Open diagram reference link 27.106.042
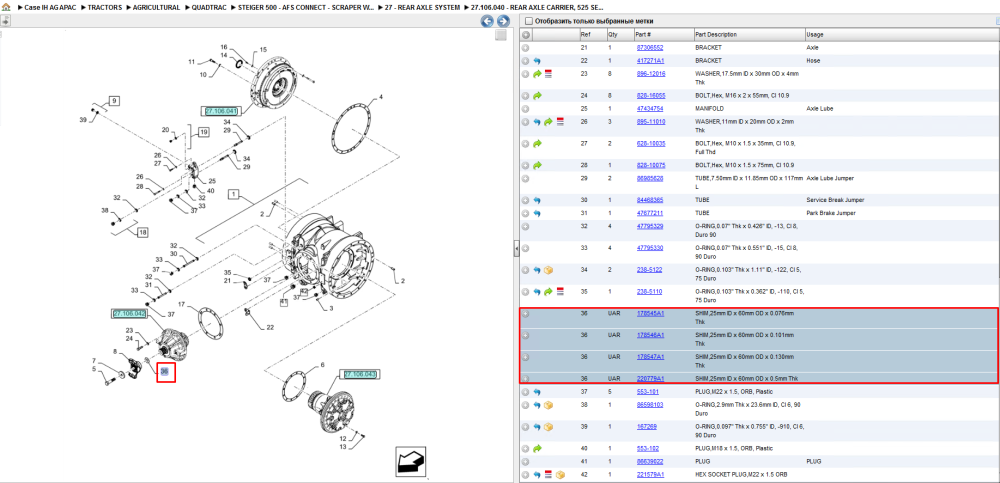The image size is (1000, 483). coord(129,314)
